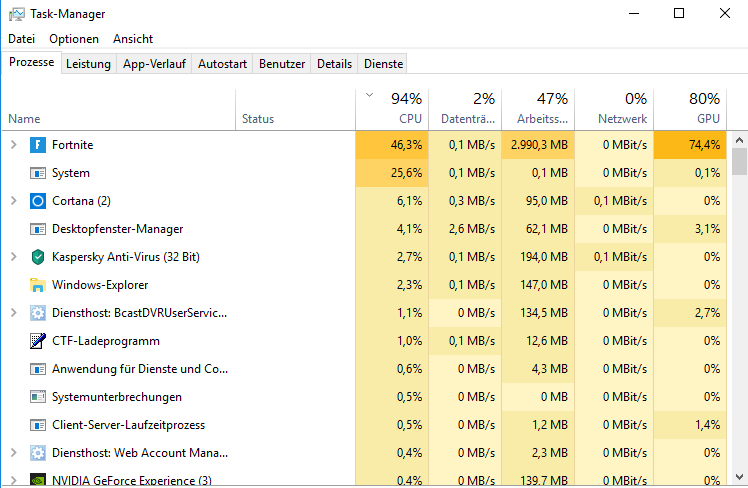The height and width of the screenshot is (488, 748).
Task: Expand the NVIDIA GeForce Experience (3) group
Action: (14, 480)
